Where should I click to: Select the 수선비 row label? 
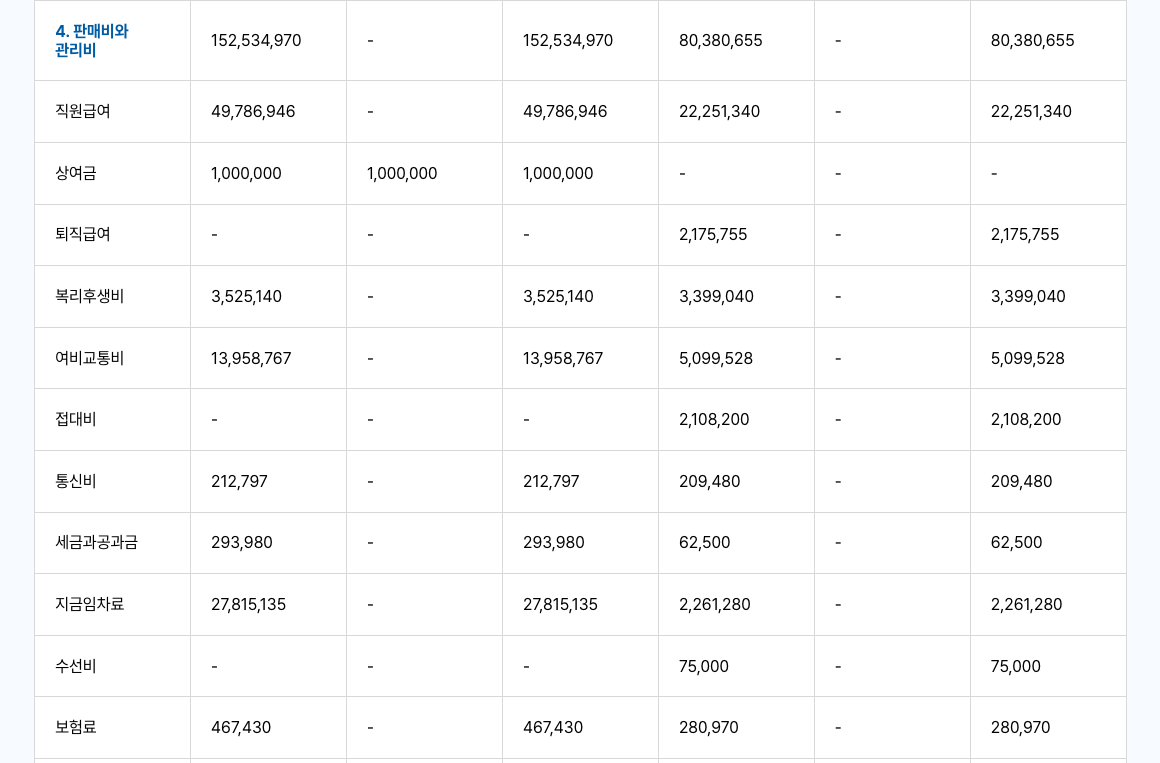point(76,666)
